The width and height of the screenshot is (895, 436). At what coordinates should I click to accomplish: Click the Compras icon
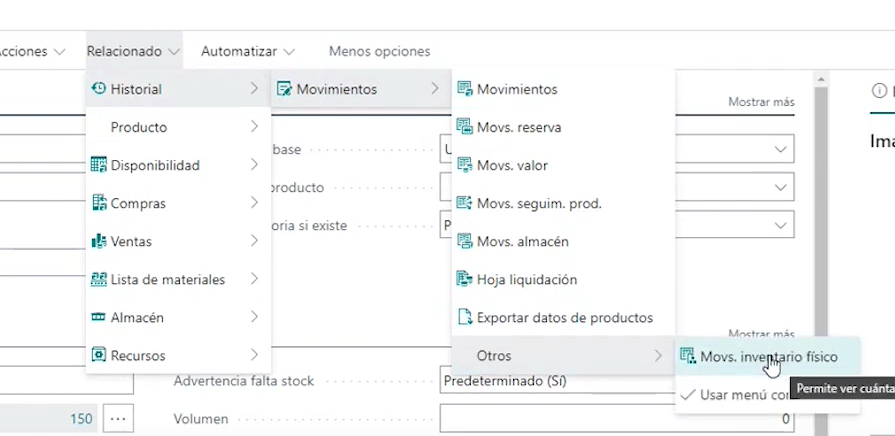[x=98, y=203]
